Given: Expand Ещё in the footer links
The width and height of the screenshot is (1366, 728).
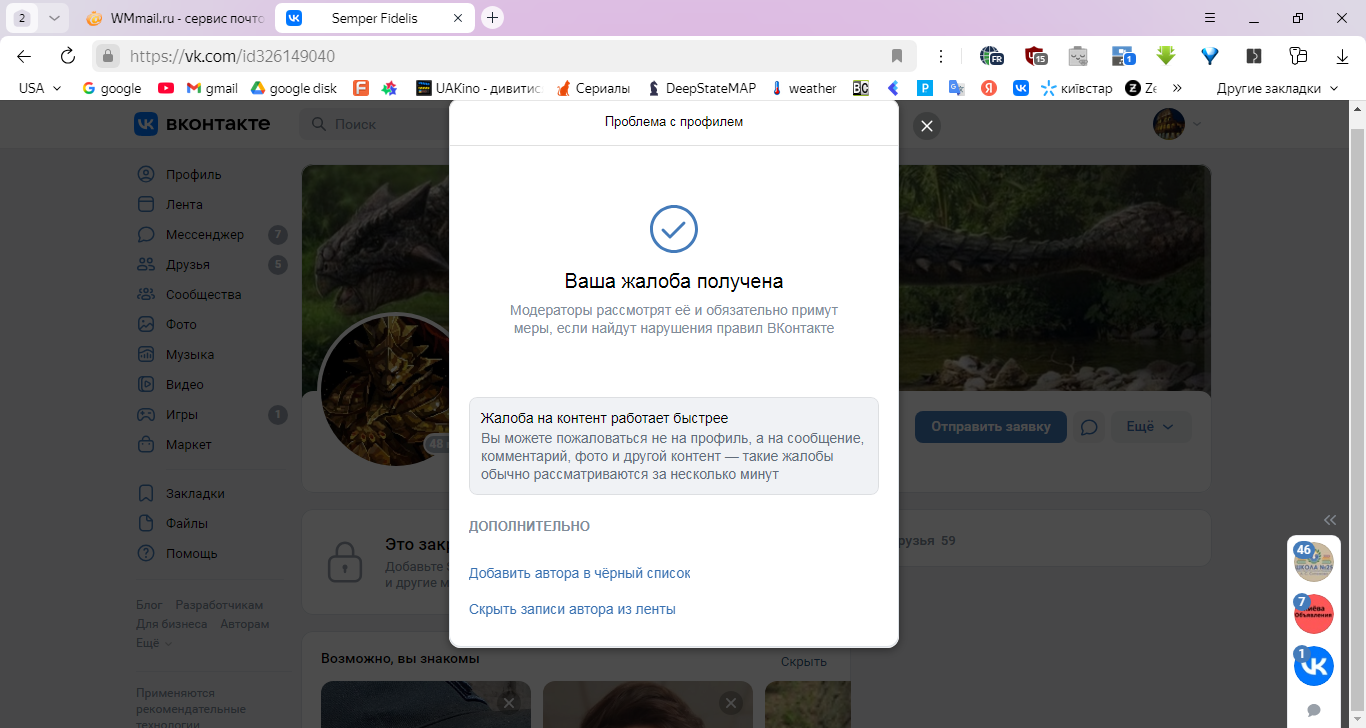Looking at the screenshot, I should pyautogui.click(x=153, y=643).
